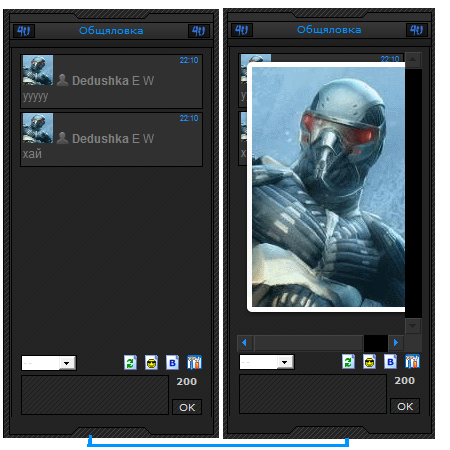Click profile icon beside Dedushka in 'хай' message

pos(62,138)
